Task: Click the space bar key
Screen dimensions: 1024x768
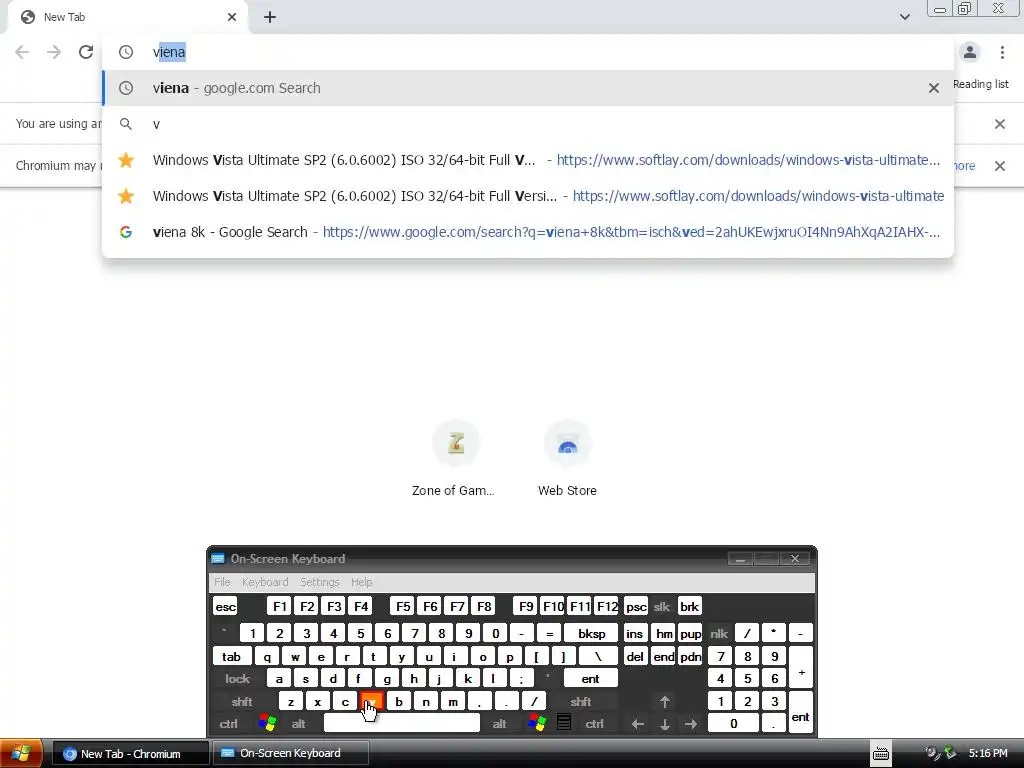Action: pos(402,723)
